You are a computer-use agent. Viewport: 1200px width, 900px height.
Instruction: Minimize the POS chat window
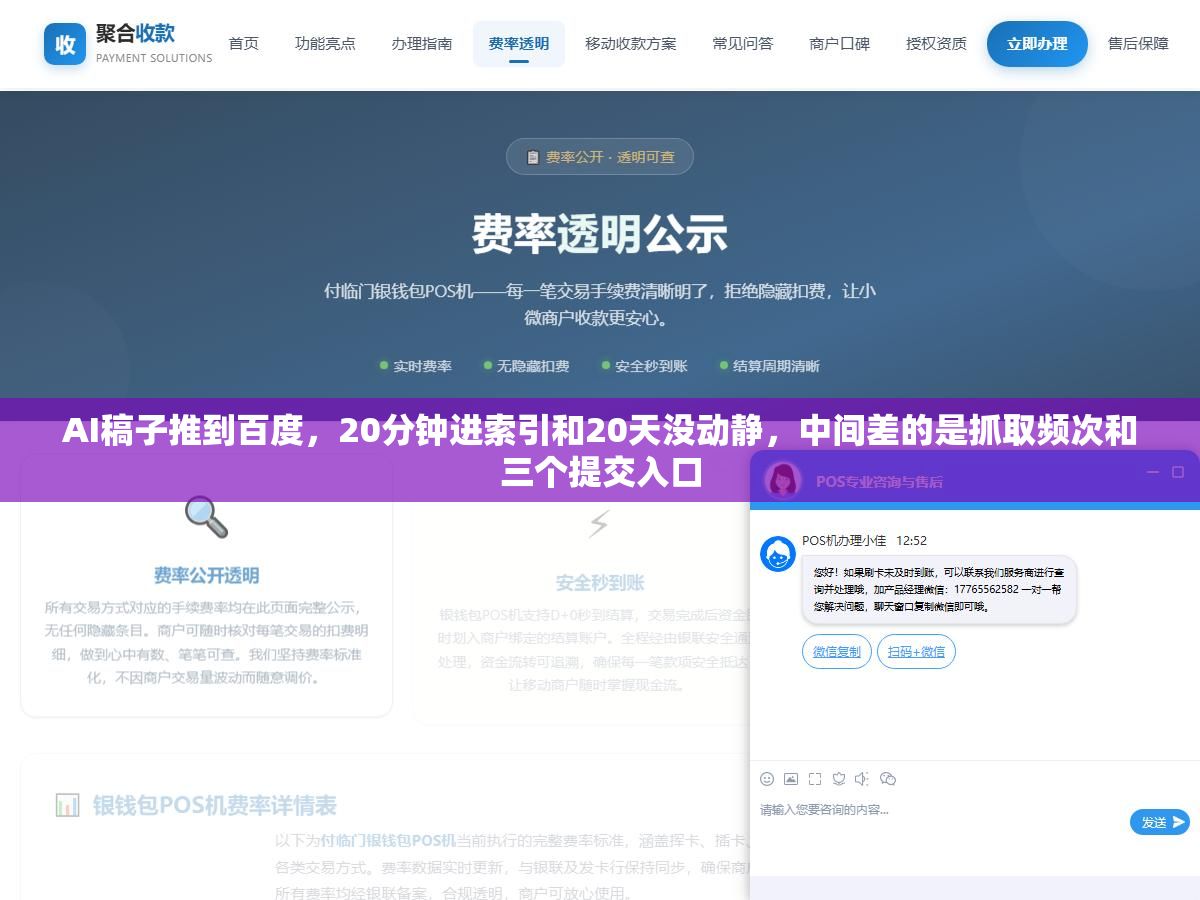click(1152, 472)
